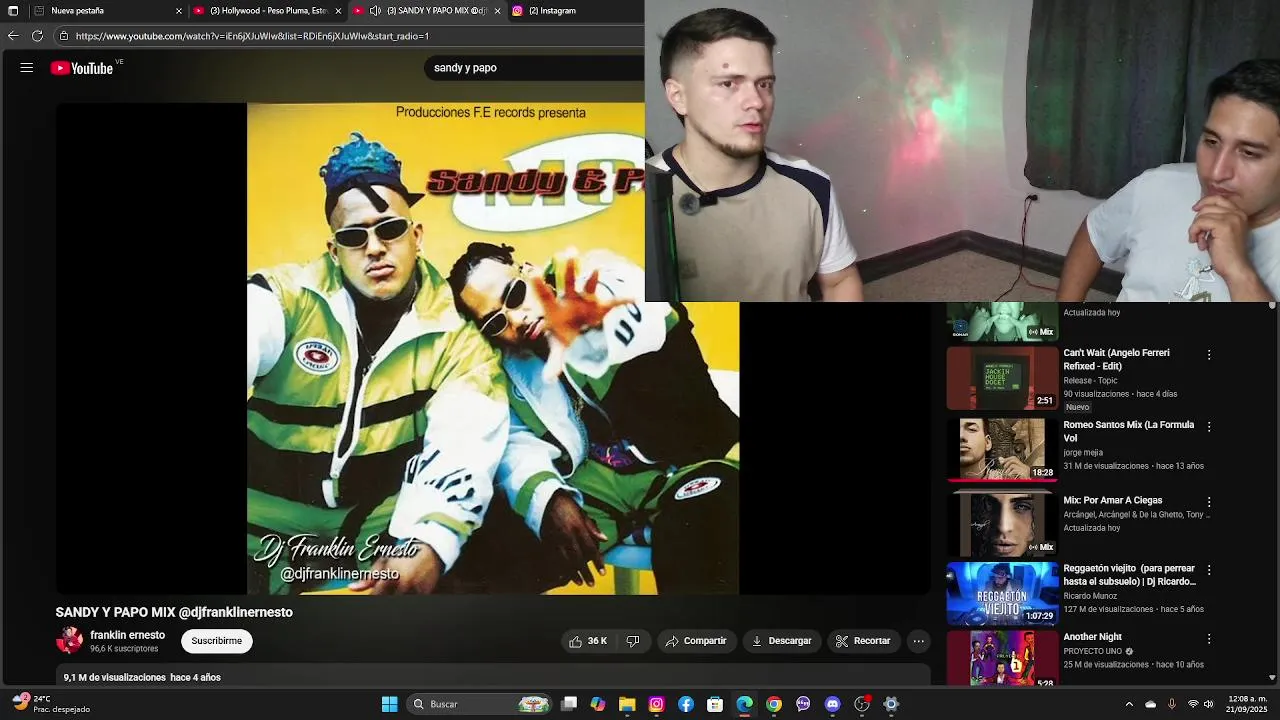Open Another Night video title
The image size is (1280, 720).
coord(1092,637)
